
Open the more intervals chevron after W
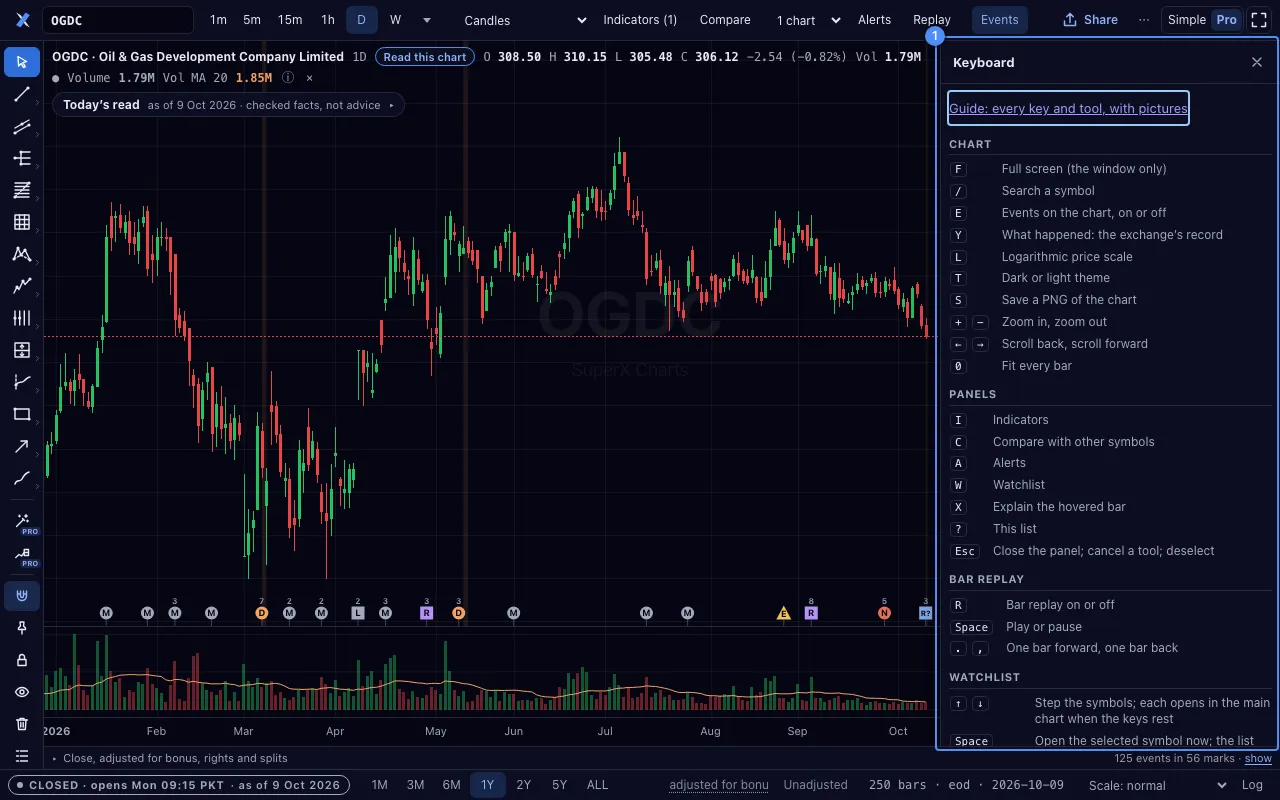coord(427,20)
